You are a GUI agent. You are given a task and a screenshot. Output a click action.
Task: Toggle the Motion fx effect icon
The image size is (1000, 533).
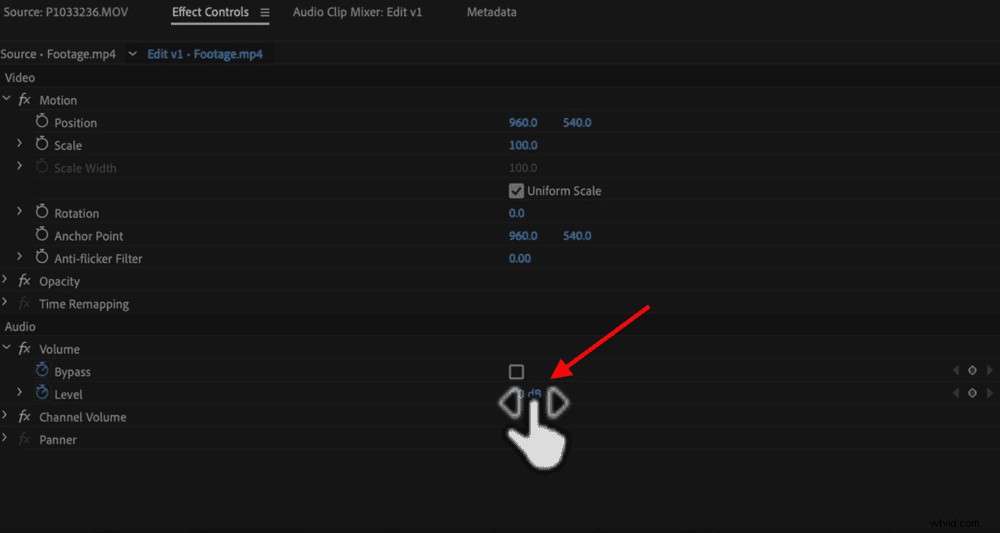[x=24, y=100]
